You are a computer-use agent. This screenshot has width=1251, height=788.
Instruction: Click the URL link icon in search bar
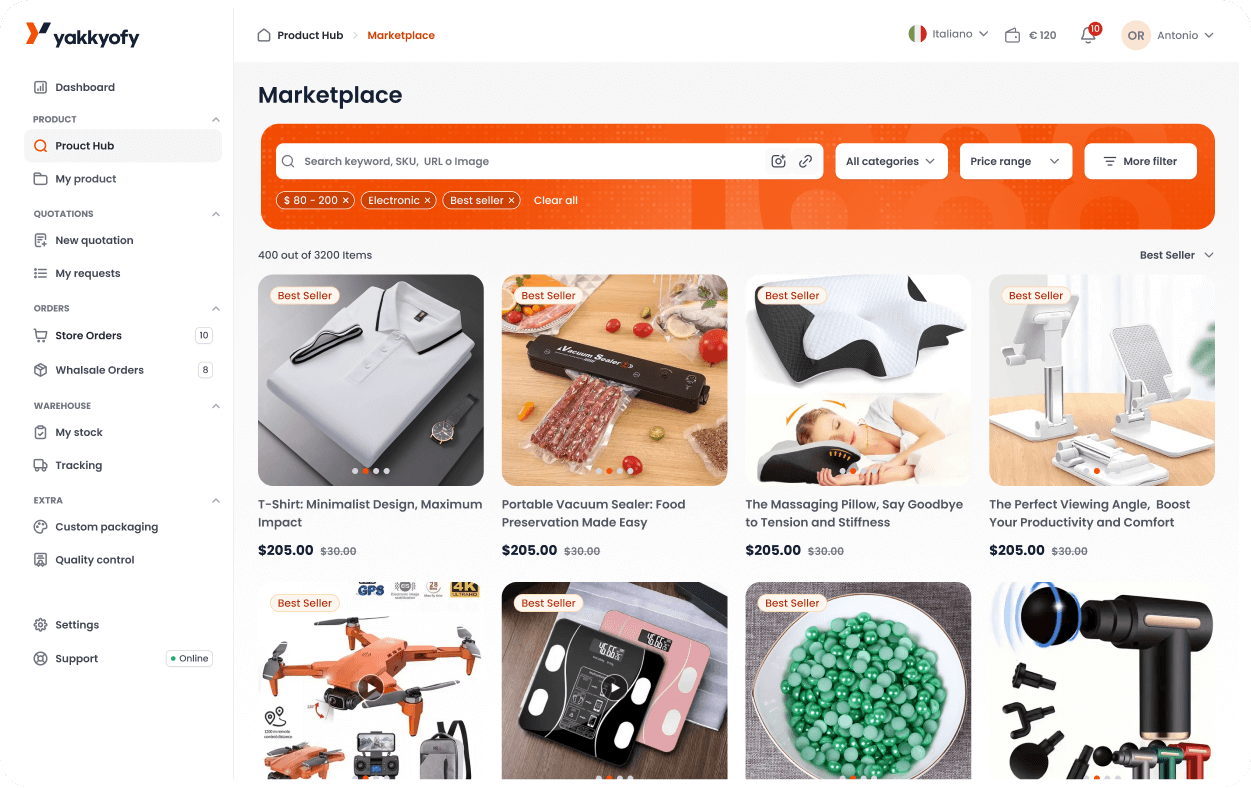click(805, 161)
